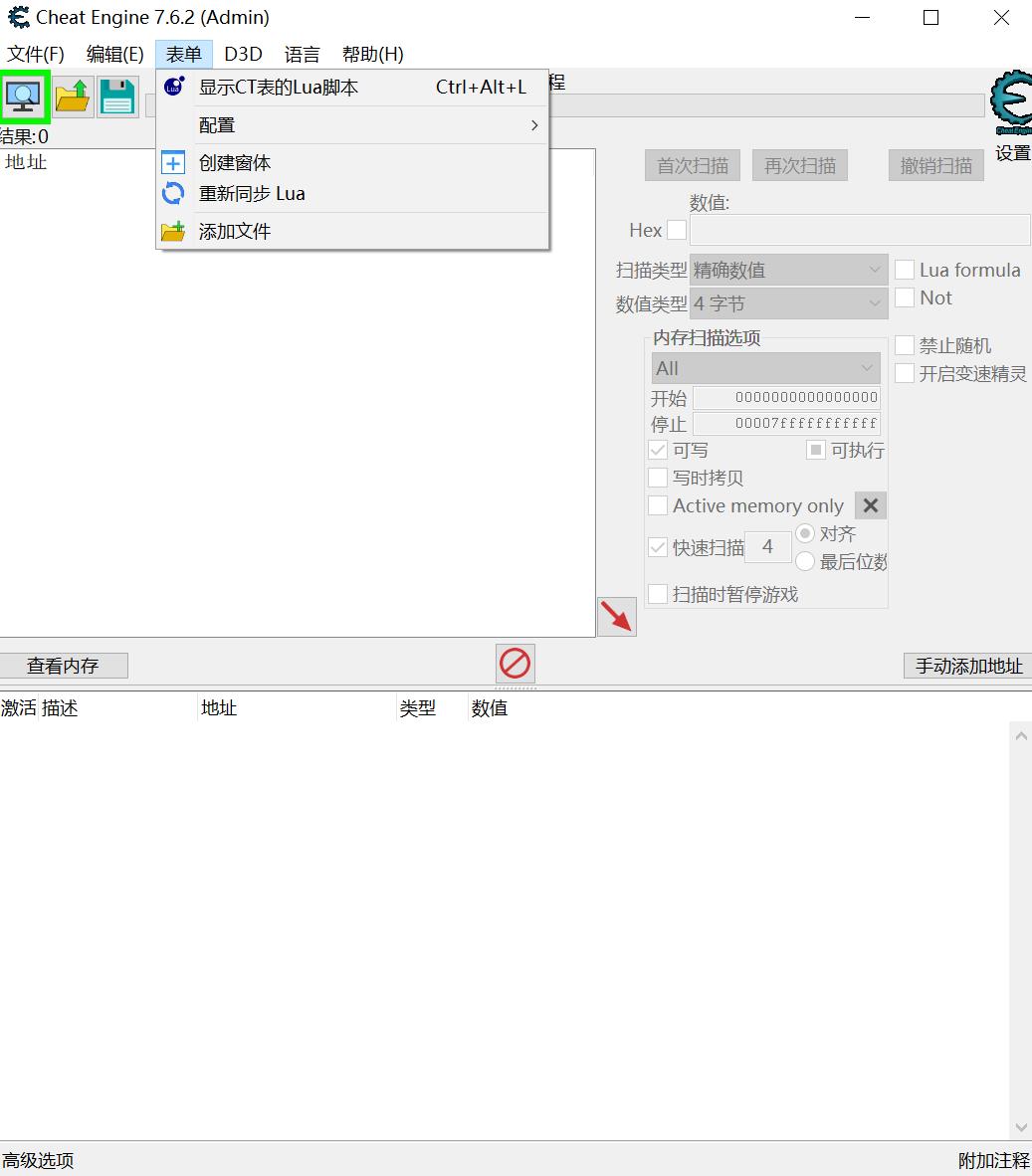The image size is (1032, 1176).
Task: Choose 创建窗体 menu entry
Action: [352, 163]
